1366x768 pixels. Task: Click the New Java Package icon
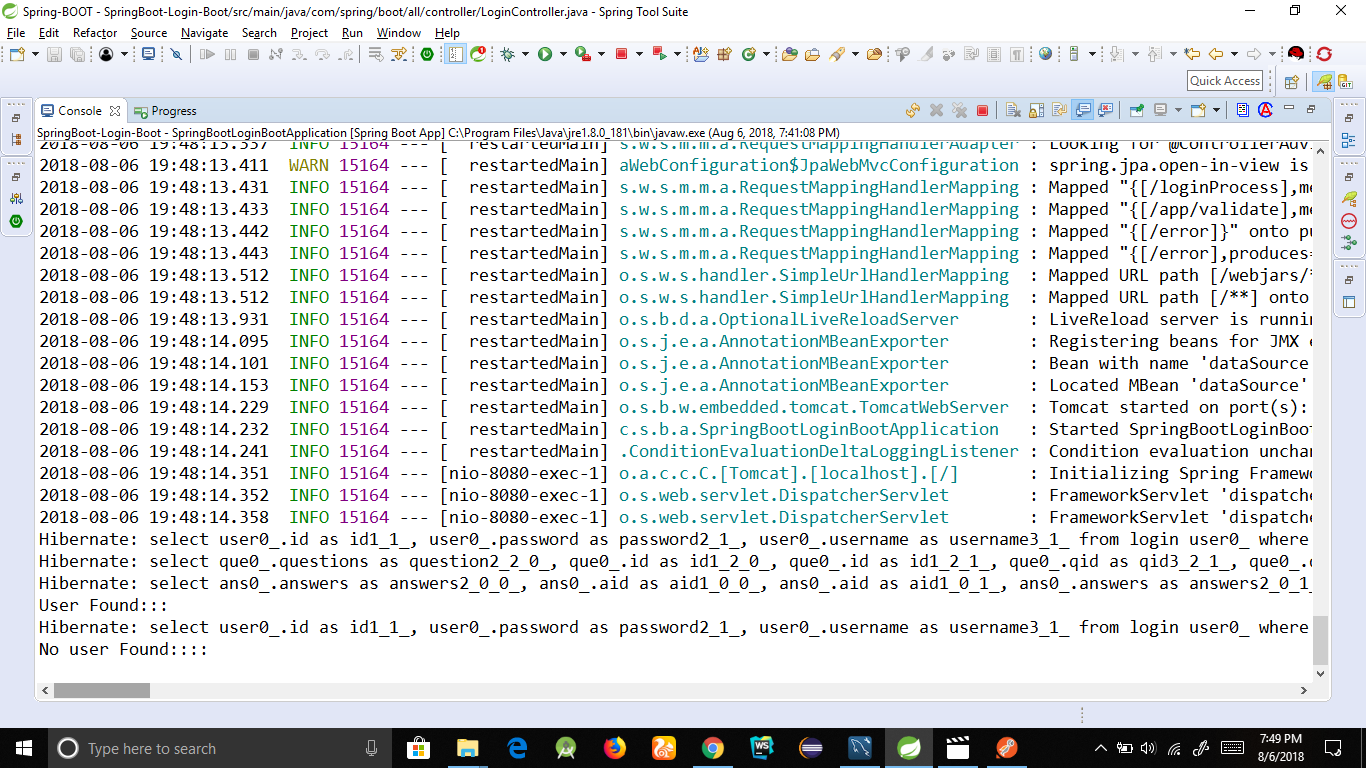point(724,54)
